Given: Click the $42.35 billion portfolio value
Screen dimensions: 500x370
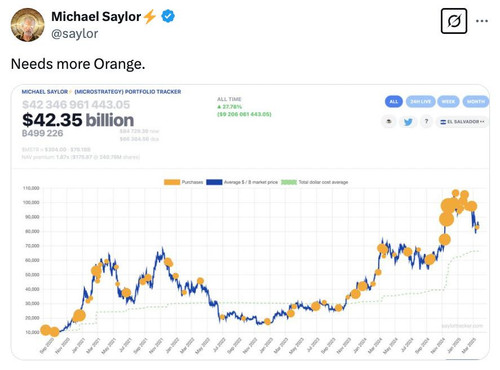Looking at the screenshot, I should [x=78, y=120].
